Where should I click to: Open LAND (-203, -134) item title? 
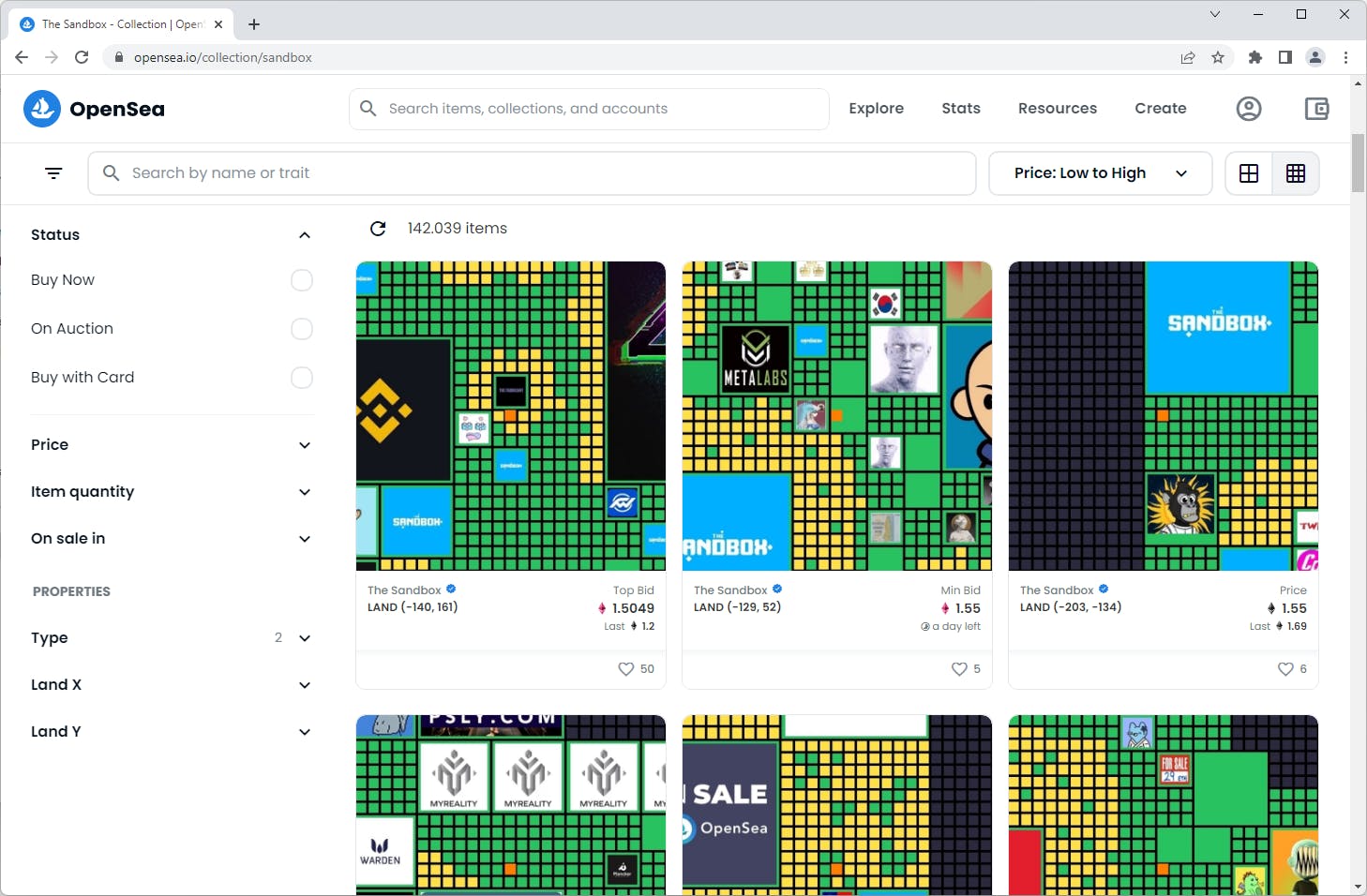pyautogui.click(x=1071, y=607)
